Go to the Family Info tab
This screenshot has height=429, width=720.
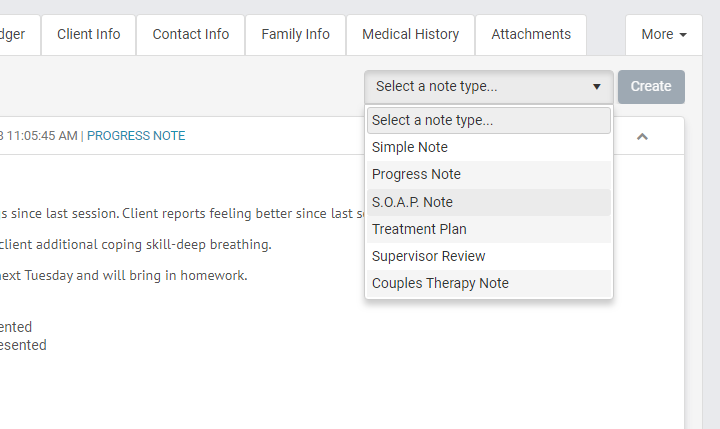coord(295,35)
